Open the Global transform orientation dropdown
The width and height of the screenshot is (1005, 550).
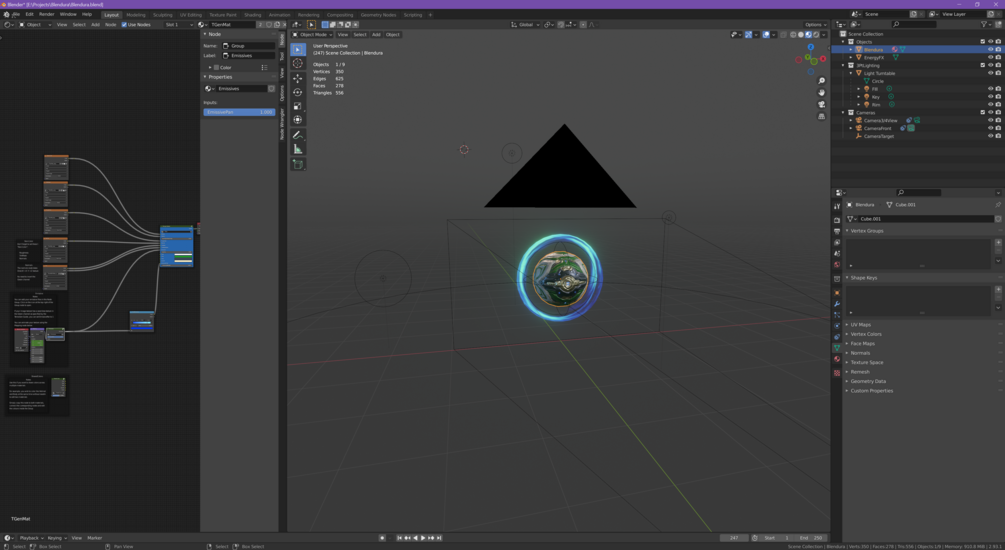526,24
